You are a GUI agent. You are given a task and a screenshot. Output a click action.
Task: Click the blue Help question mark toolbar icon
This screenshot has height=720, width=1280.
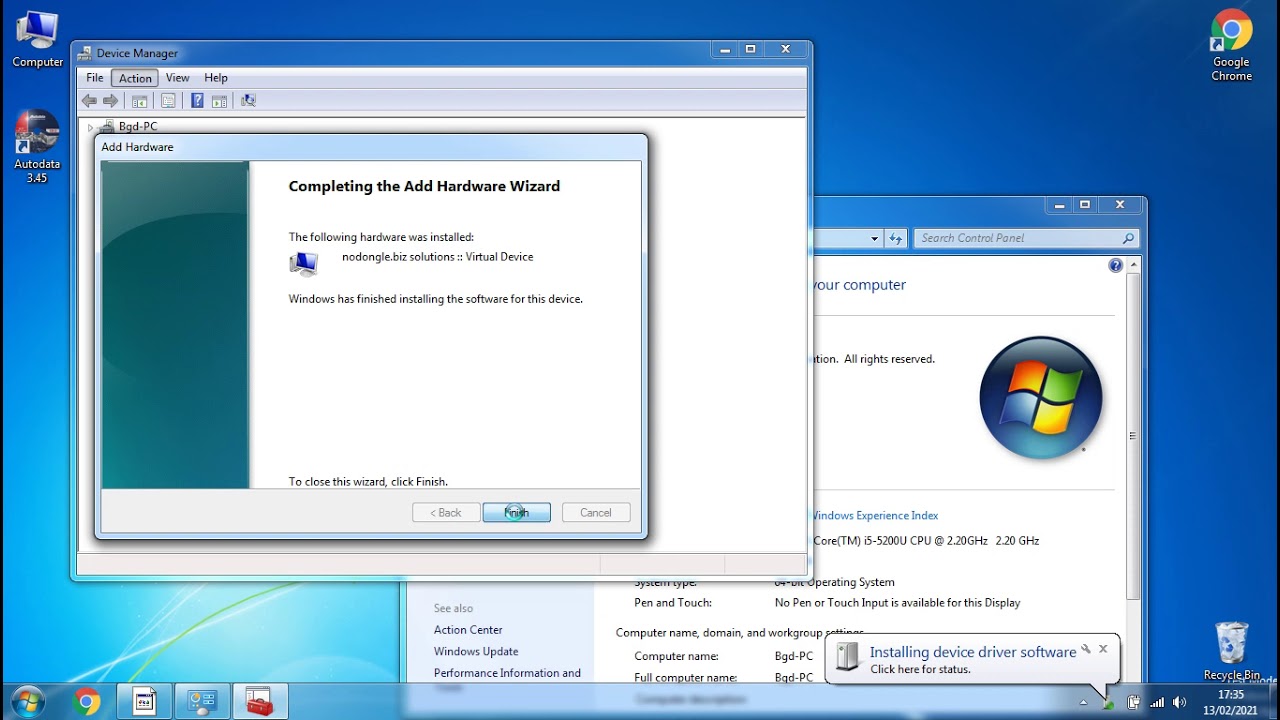coord(197,101)
